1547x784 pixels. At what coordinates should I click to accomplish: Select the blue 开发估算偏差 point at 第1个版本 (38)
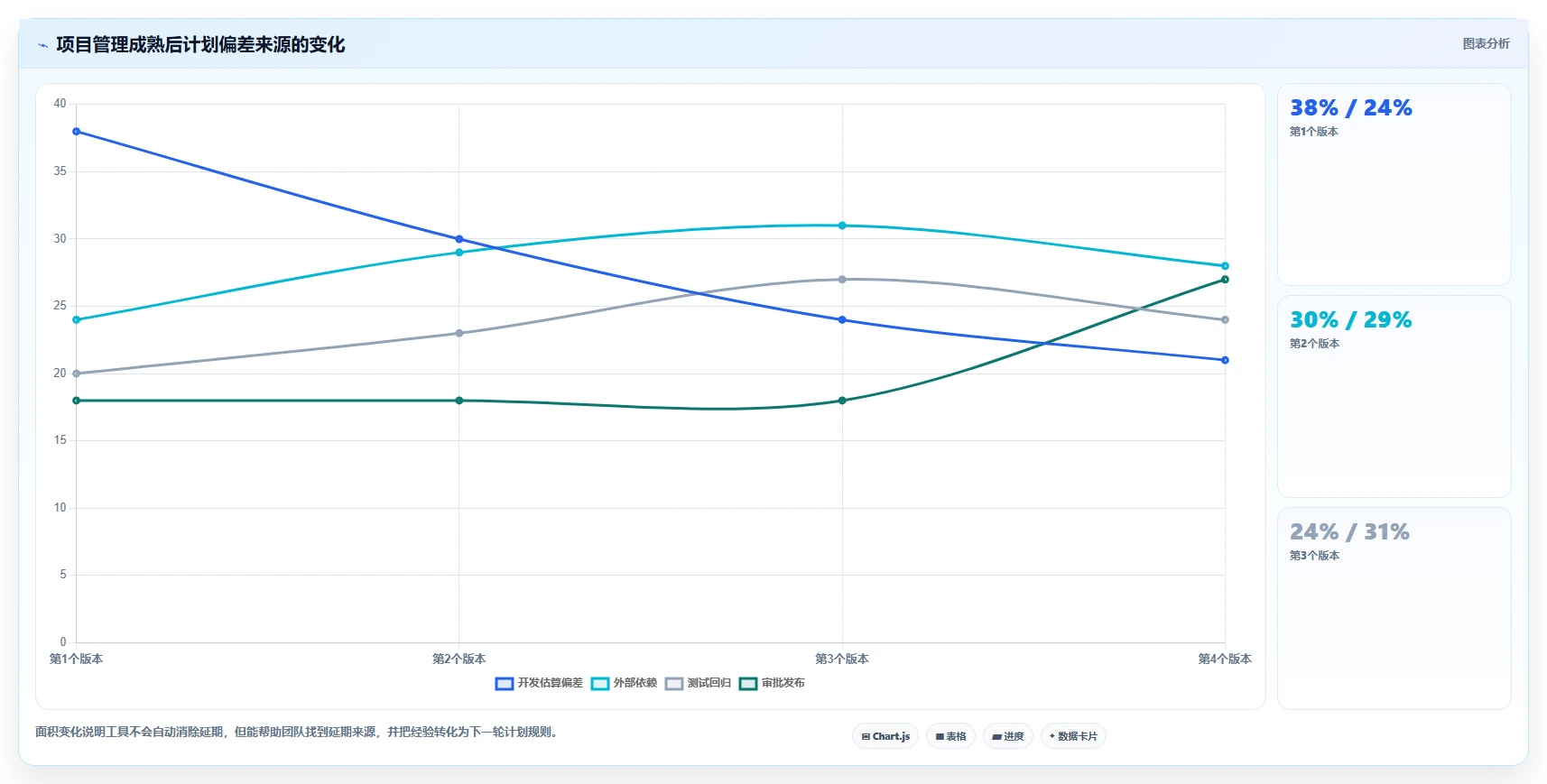[77, 132]
